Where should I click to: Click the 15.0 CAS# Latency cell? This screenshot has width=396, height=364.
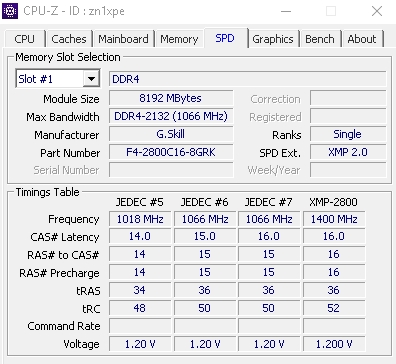click(x=205, y=236)
